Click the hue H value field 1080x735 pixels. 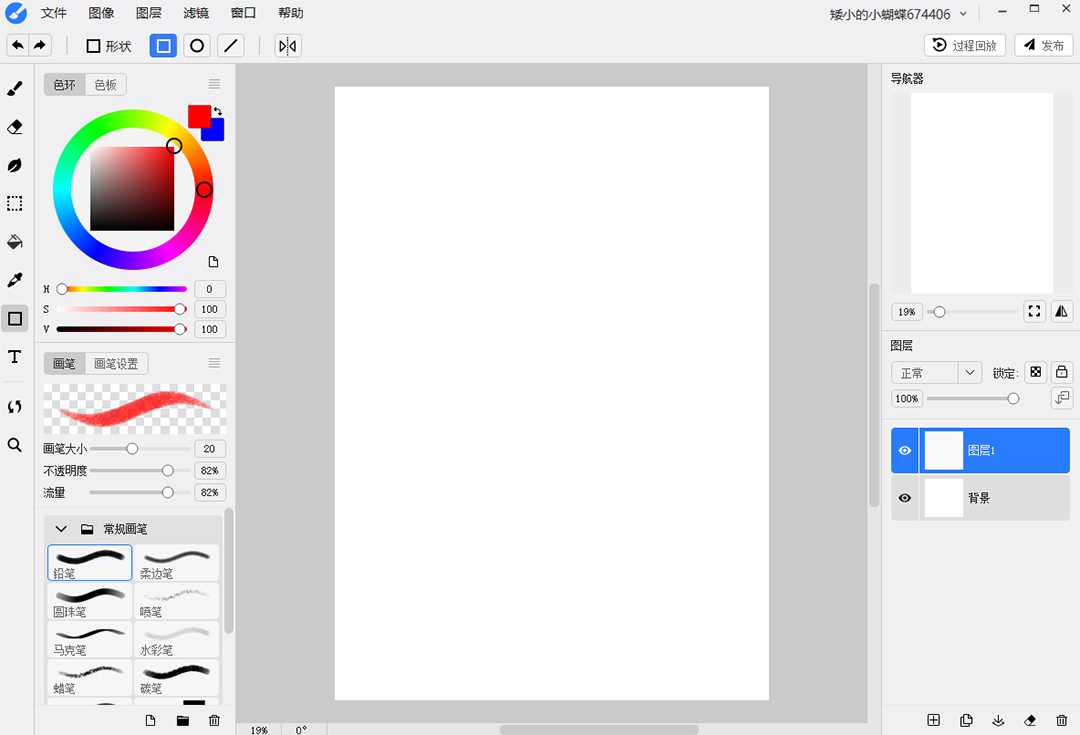[209, 289]
